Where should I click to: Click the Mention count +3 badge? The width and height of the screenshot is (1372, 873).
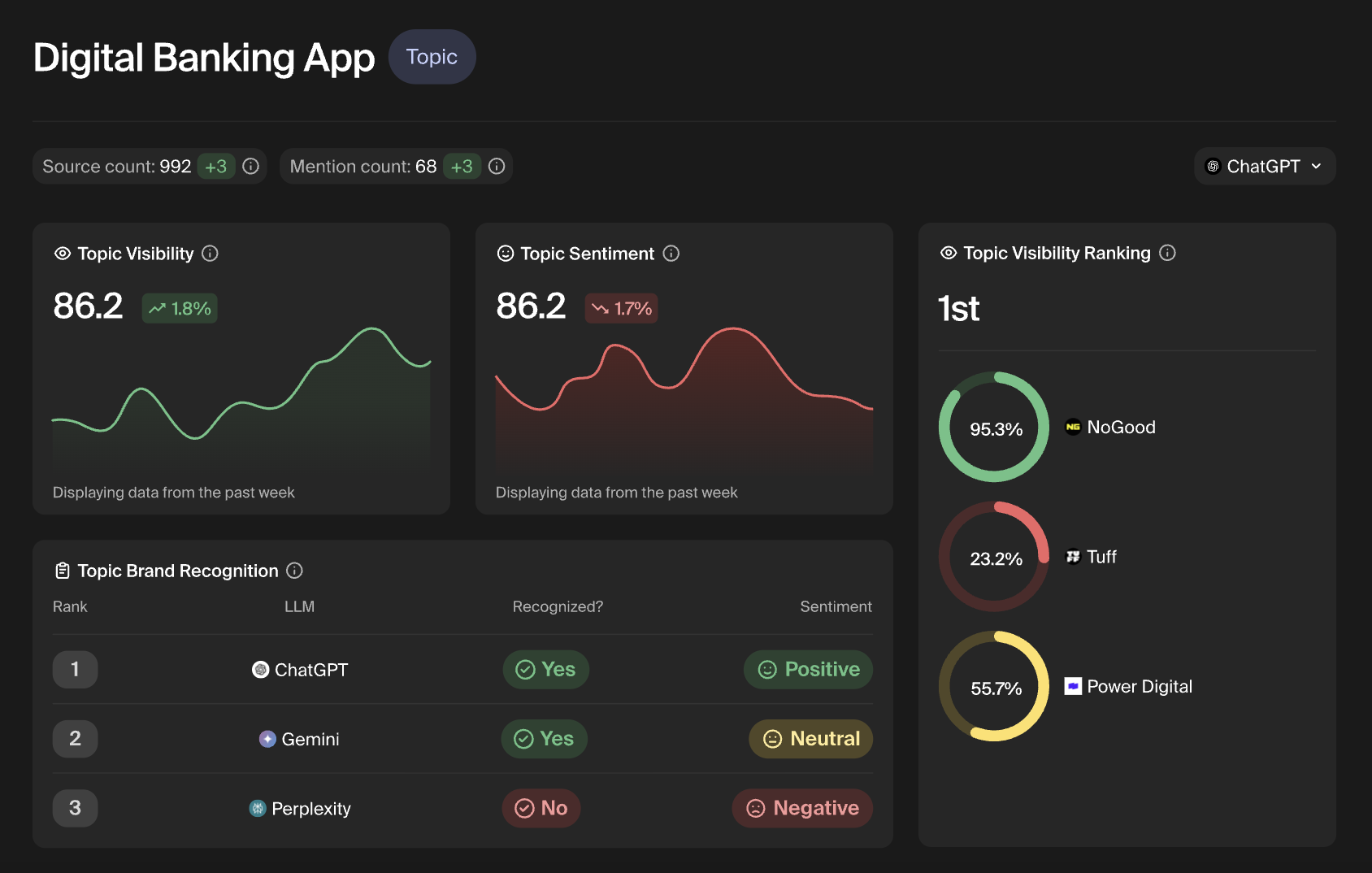point(462,166)
